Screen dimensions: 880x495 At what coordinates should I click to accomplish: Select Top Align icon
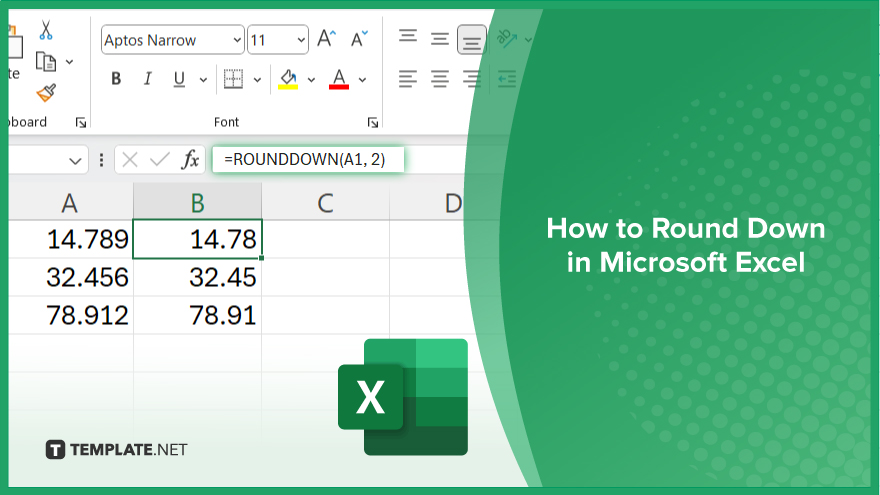pyautogui.click(x=408, y=36)
